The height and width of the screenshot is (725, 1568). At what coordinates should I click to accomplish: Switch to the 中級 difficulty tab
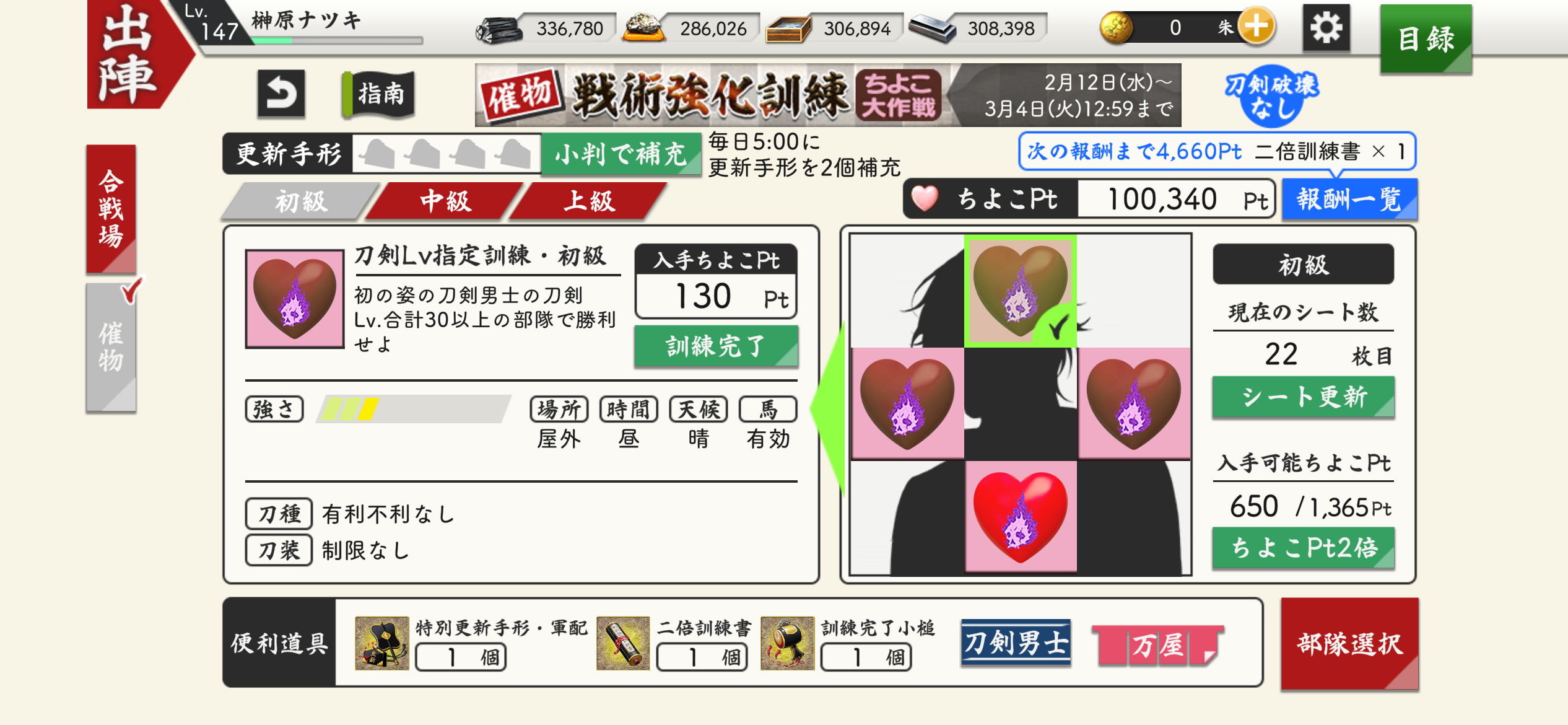[444, 201]
